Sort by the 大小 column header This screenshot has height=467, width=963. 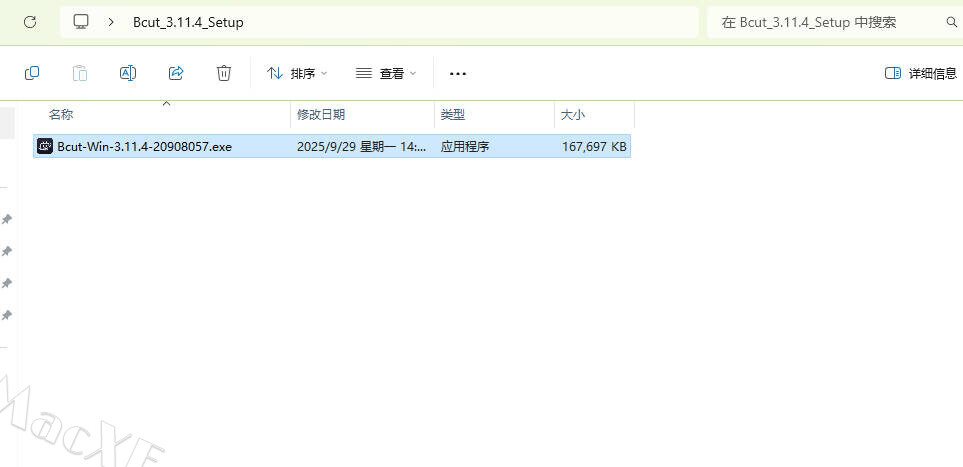[x=595, y=114]
